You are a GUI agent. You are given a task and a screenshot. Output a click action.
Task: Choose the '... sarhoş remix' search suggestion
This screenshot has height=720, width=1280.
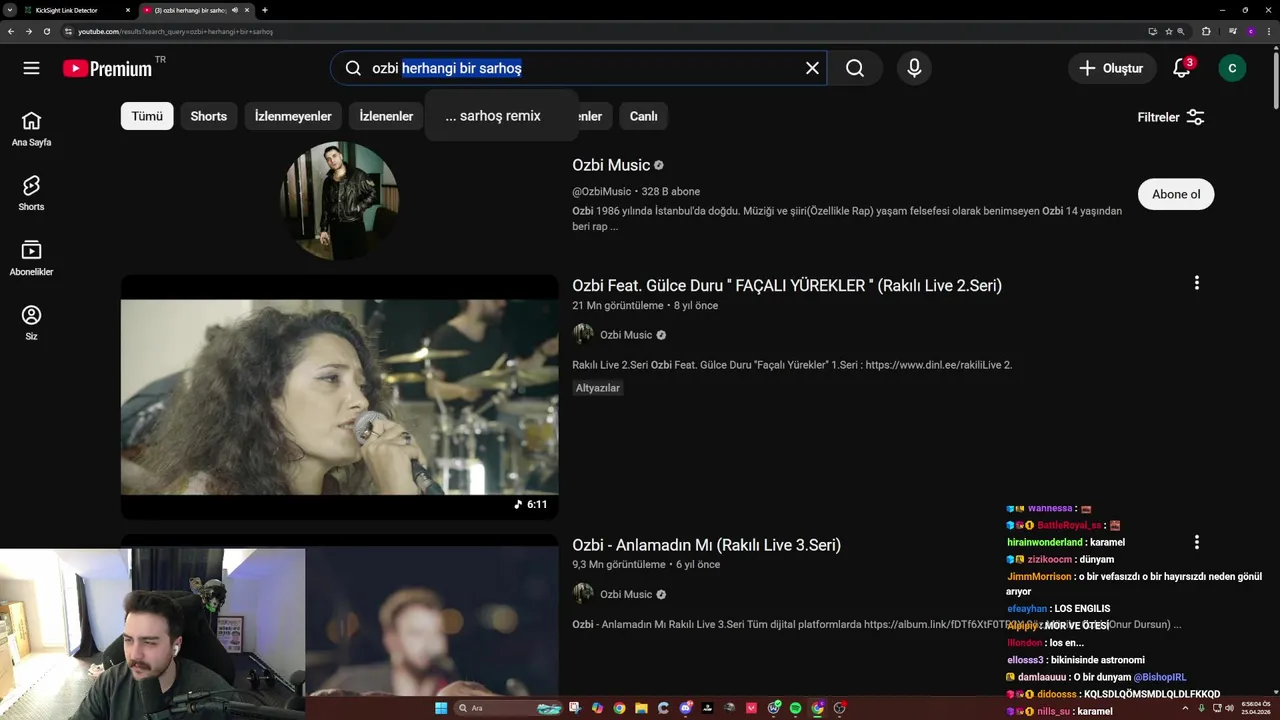click(502, 116)
